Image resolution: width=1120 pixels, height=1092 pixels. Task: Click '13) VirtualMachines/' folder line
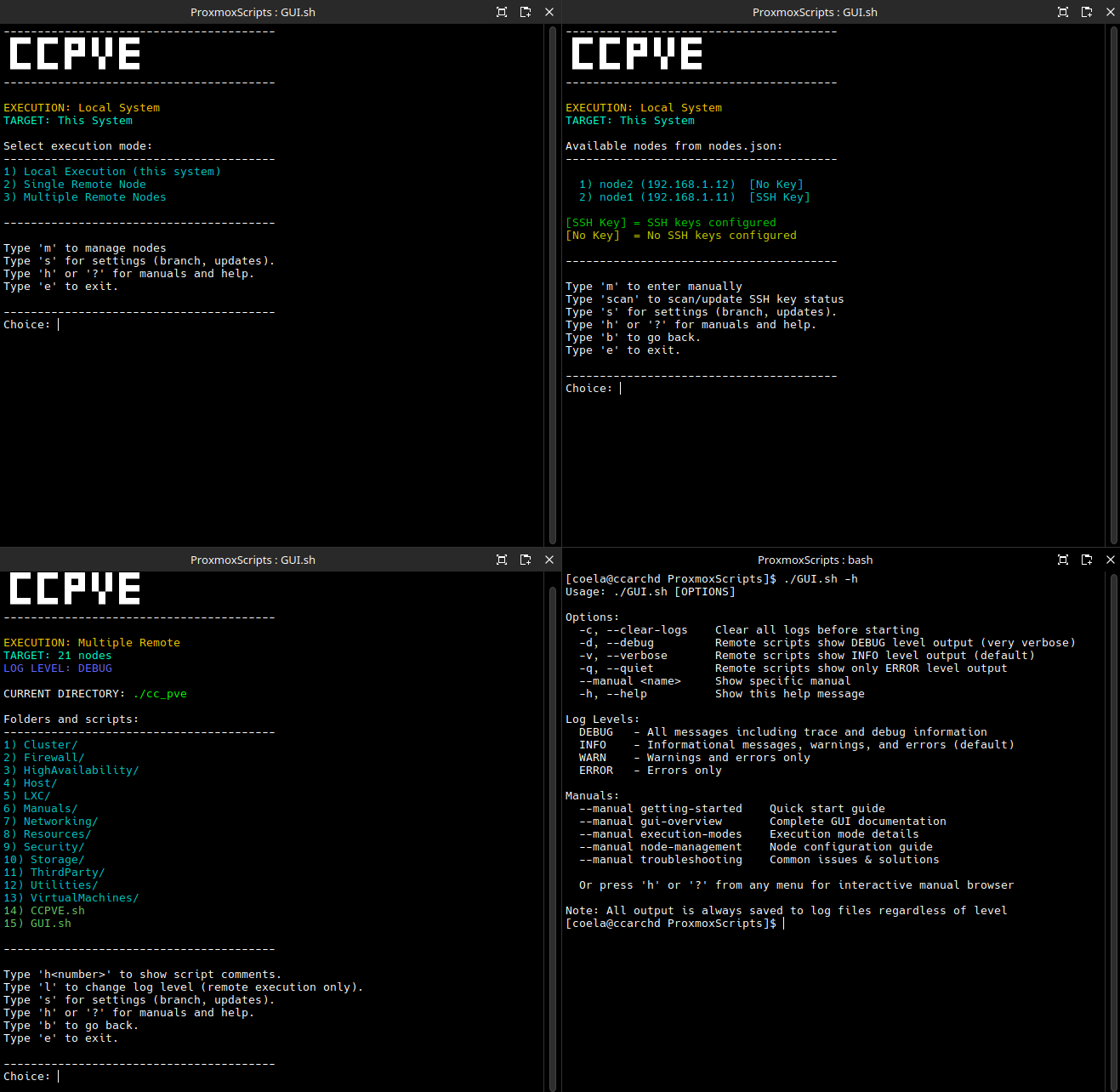(71, 898)
